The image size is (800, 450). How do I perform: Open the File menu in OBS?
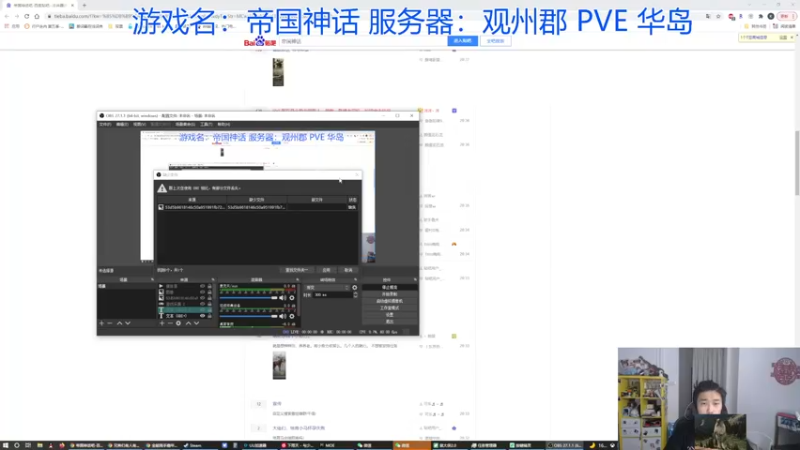(x=105, y=124)
